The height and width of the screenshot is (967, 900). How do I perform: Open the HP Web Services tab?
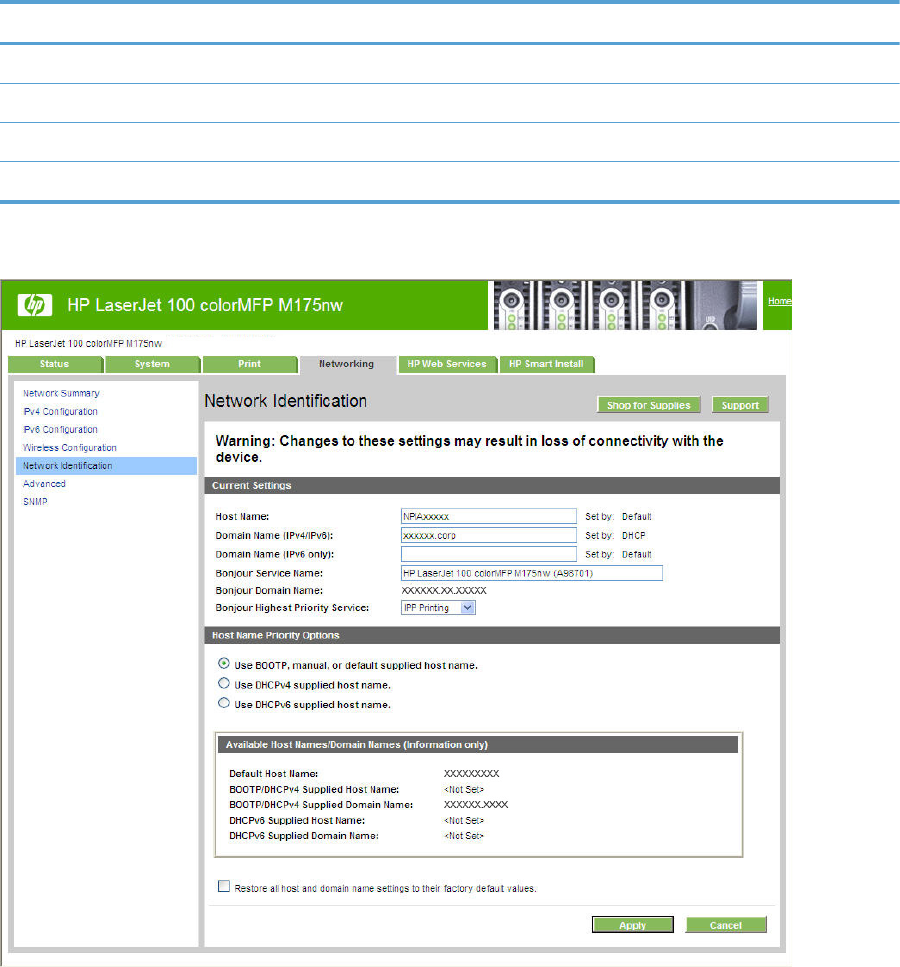click(x=446, y=364)
